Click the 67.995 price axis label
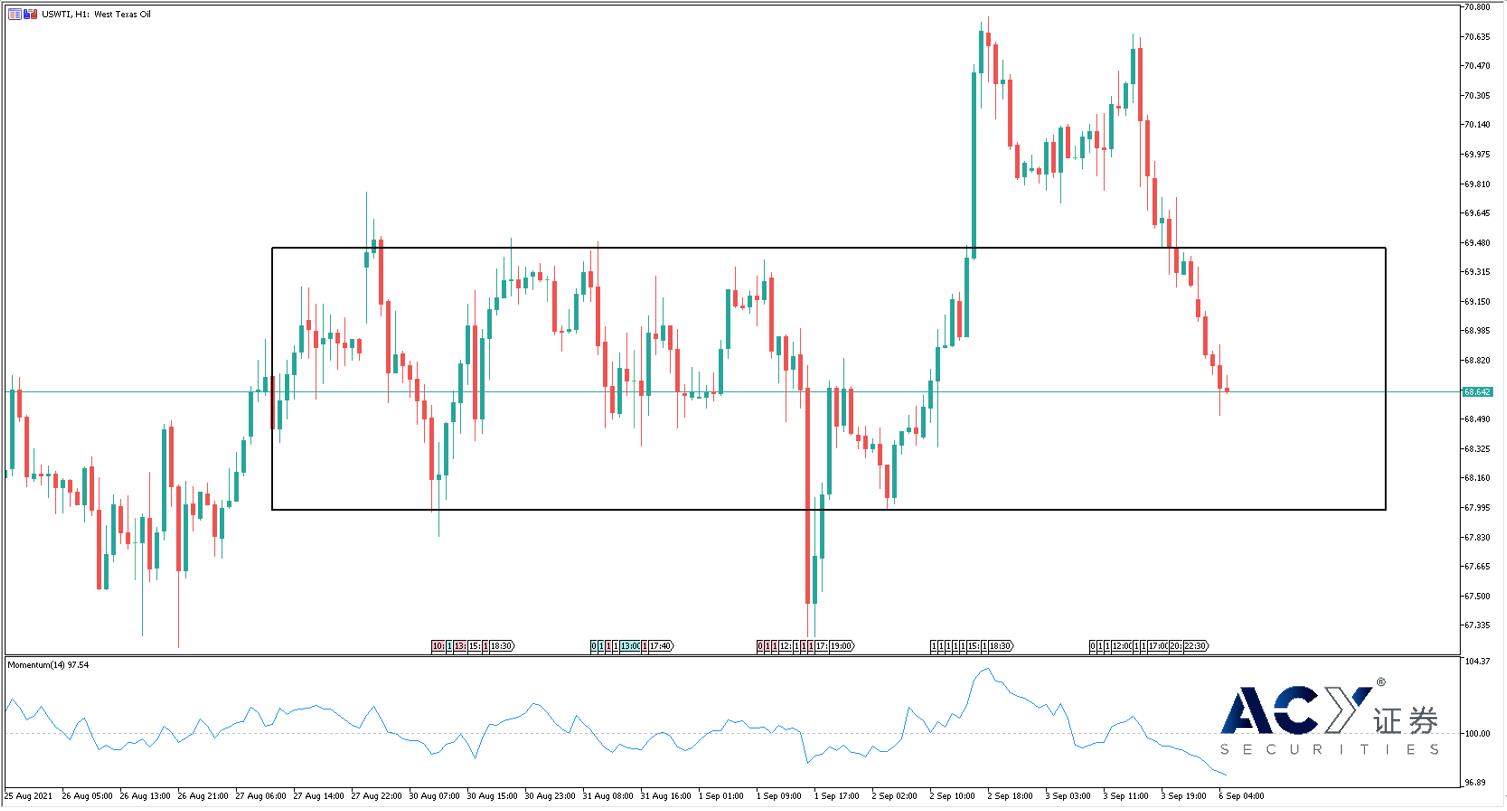The image size is (1507, 811). coord(1477,508)
